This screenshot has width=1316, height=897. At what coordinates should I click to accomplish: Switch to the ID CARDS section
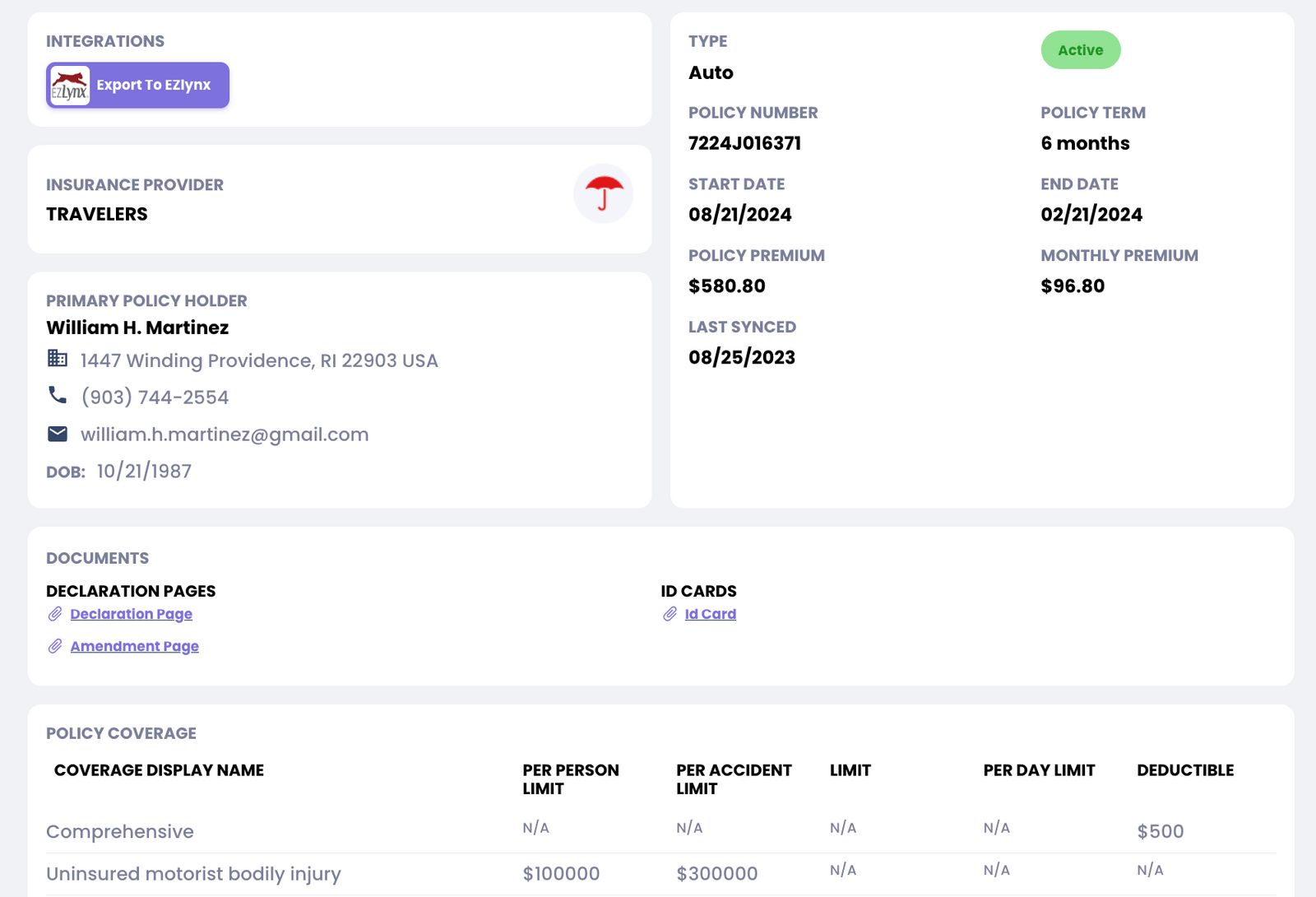pos(698,590)
